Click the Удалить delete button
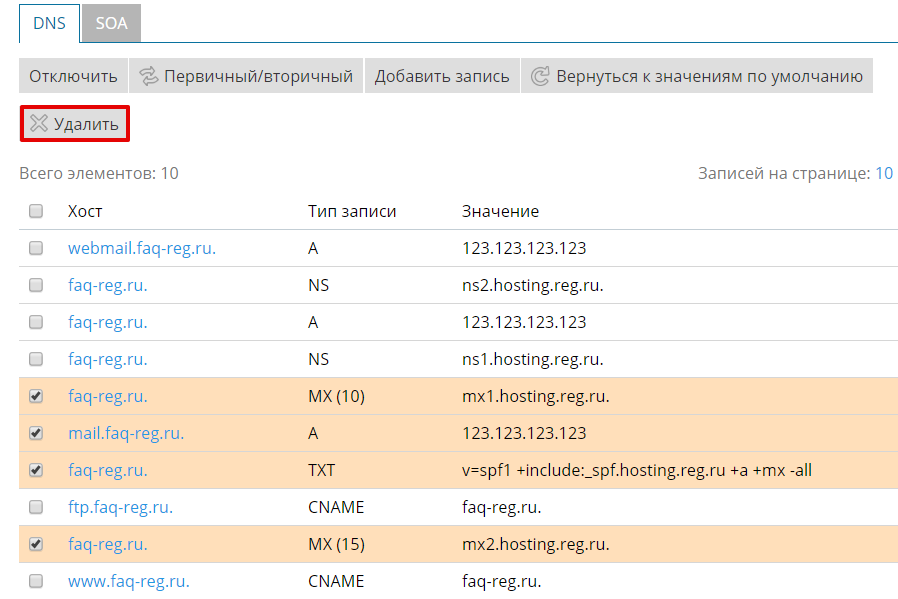This screenshot has height=599, width=898. [x=75, y=124]
